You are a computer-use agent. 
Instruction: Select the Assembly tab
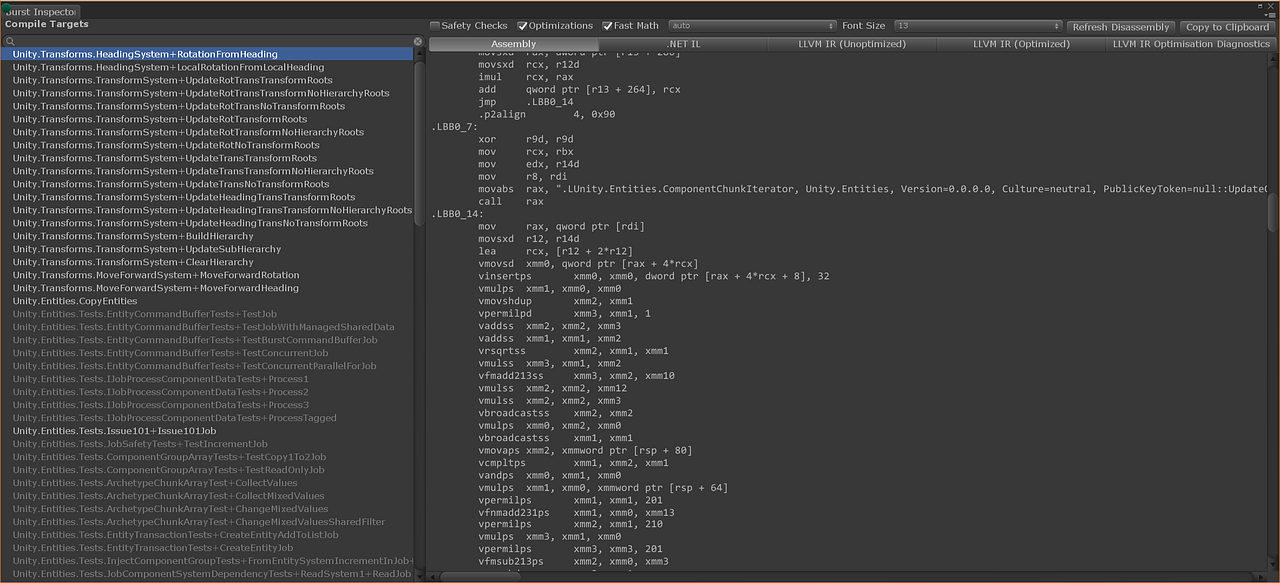(x=513, y=43)
